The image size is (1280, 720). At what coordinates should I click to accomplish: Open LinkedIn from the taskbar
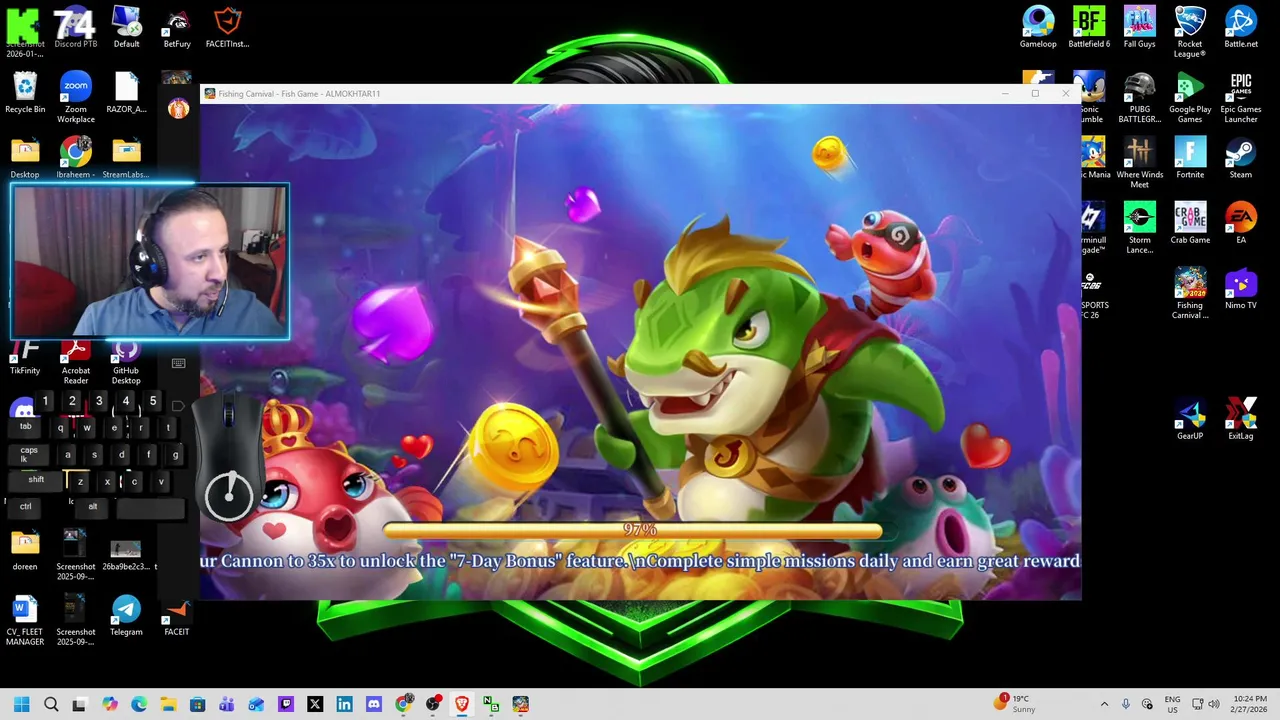pyautogui.click(x=344, y=704)
